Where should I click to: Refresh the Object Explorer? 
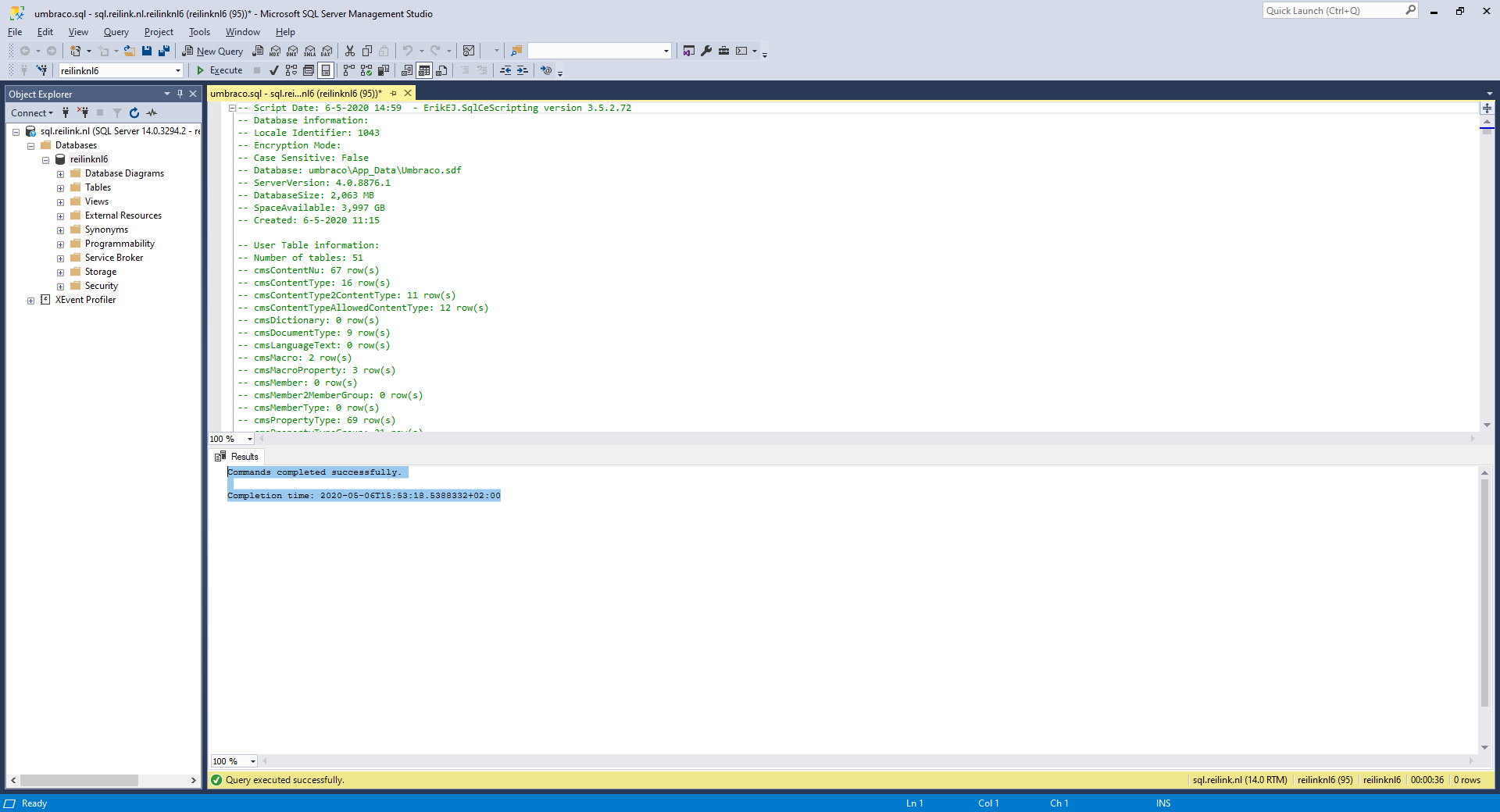tap(134, 112)
